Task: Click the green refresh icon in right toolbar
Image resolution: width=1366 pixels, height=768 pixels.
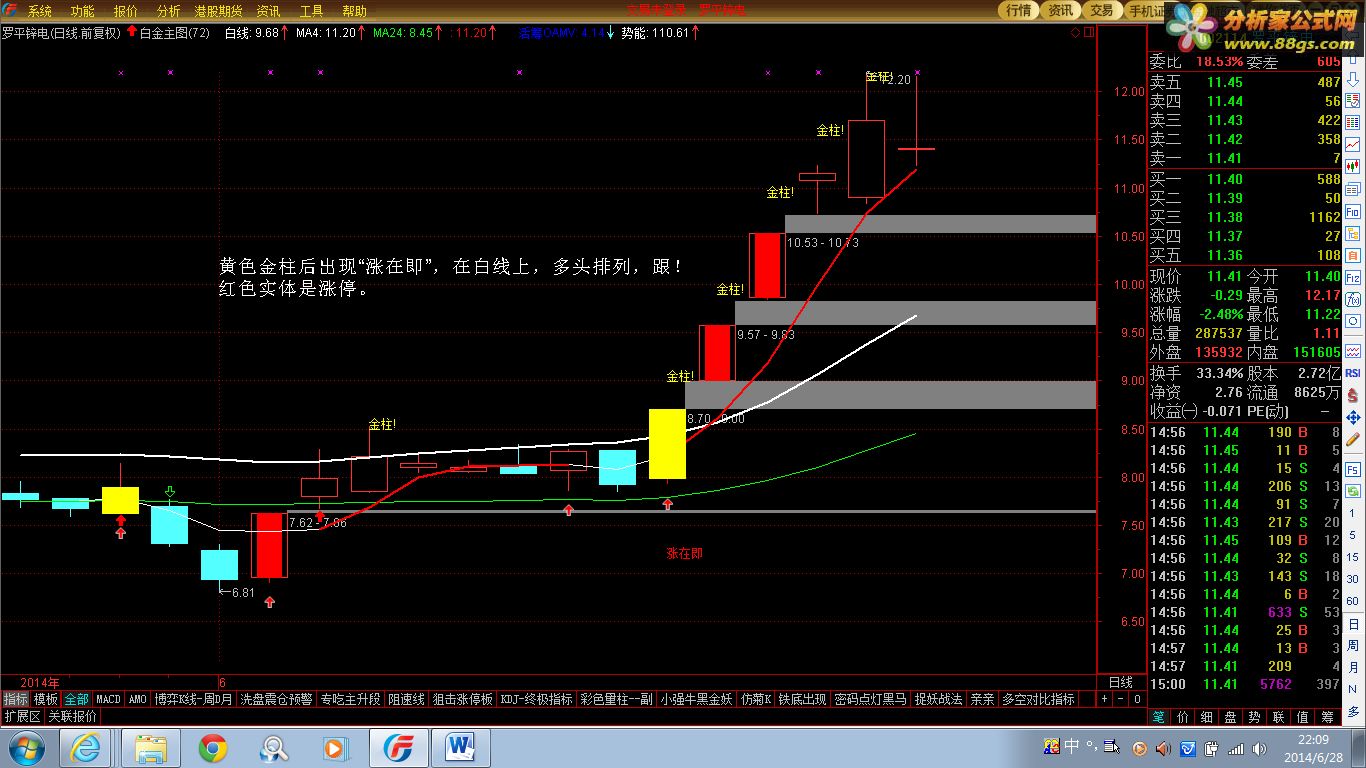Action: point(1353,490)
